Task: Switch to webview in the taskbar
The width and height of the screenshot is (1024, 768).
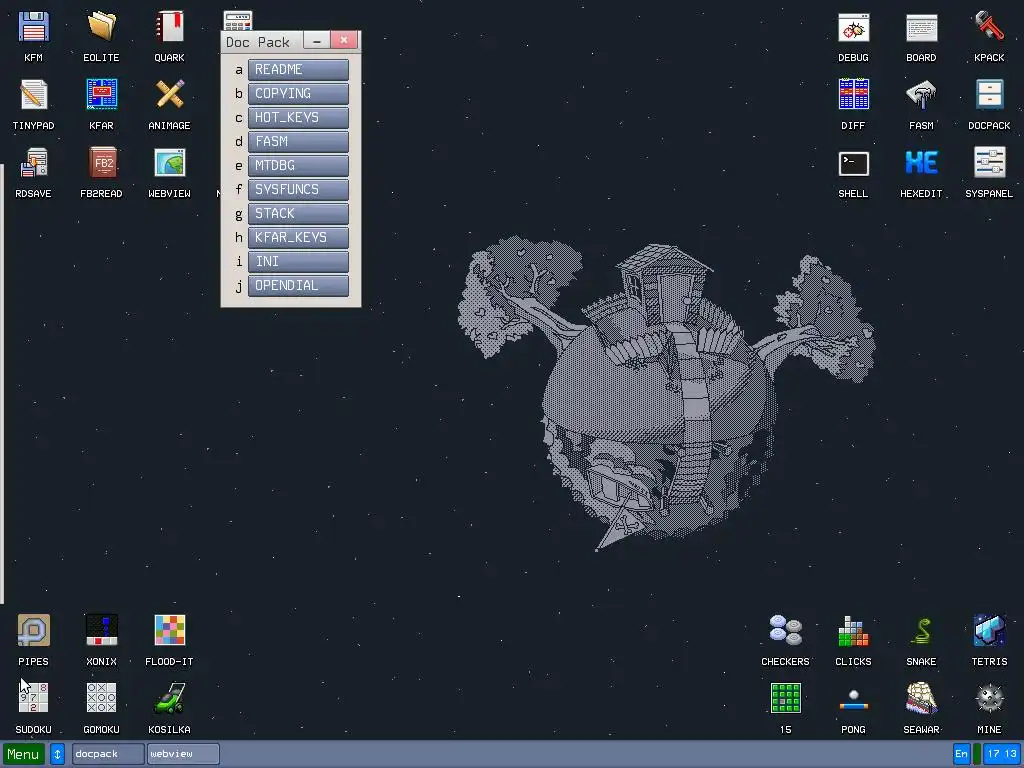Action: click(183, 754)
